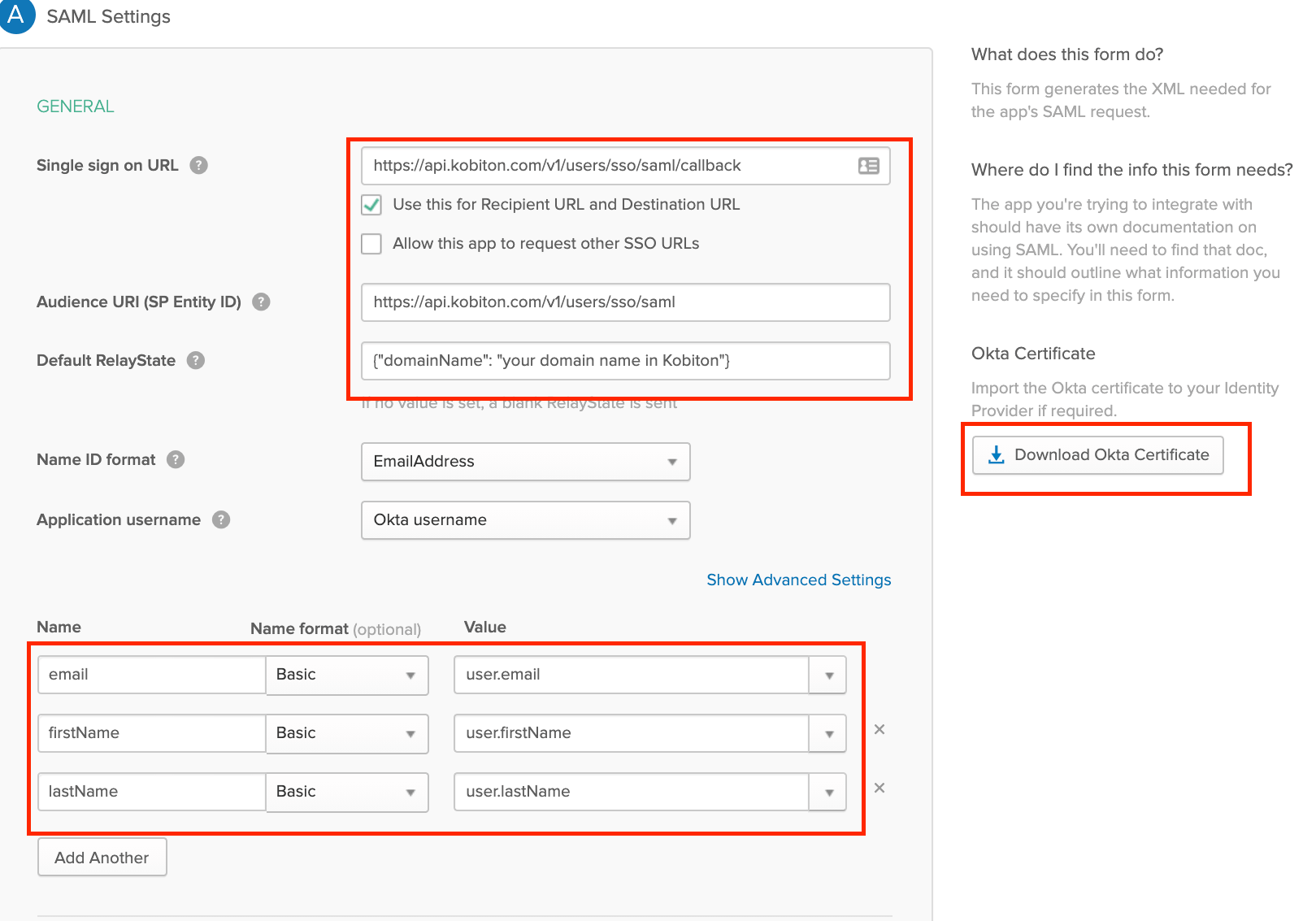Click Add Another attribute button
The width and height of the screenshot is (1316, 921).
pos(102,858)
